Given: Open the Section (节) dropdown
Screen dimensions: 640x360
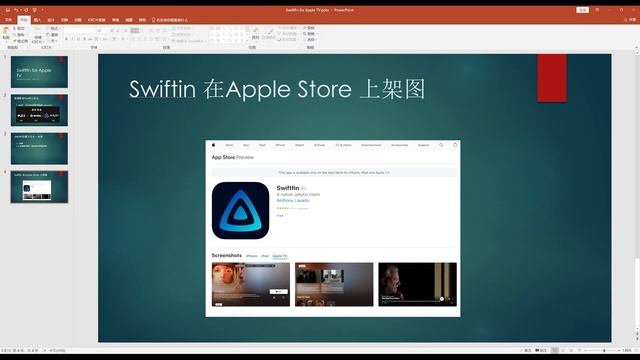Looking at the screenshot, I should pos(52,41).
